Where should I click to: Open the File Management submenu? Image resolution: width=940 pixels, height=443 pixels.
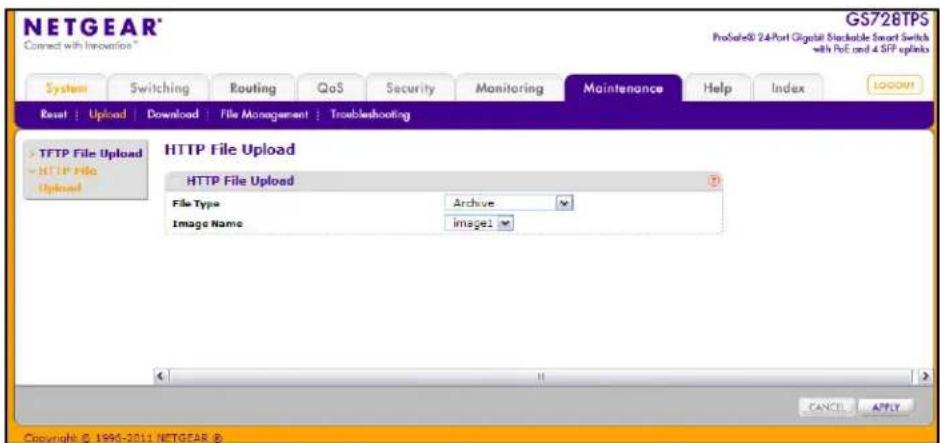pos(264,114)
